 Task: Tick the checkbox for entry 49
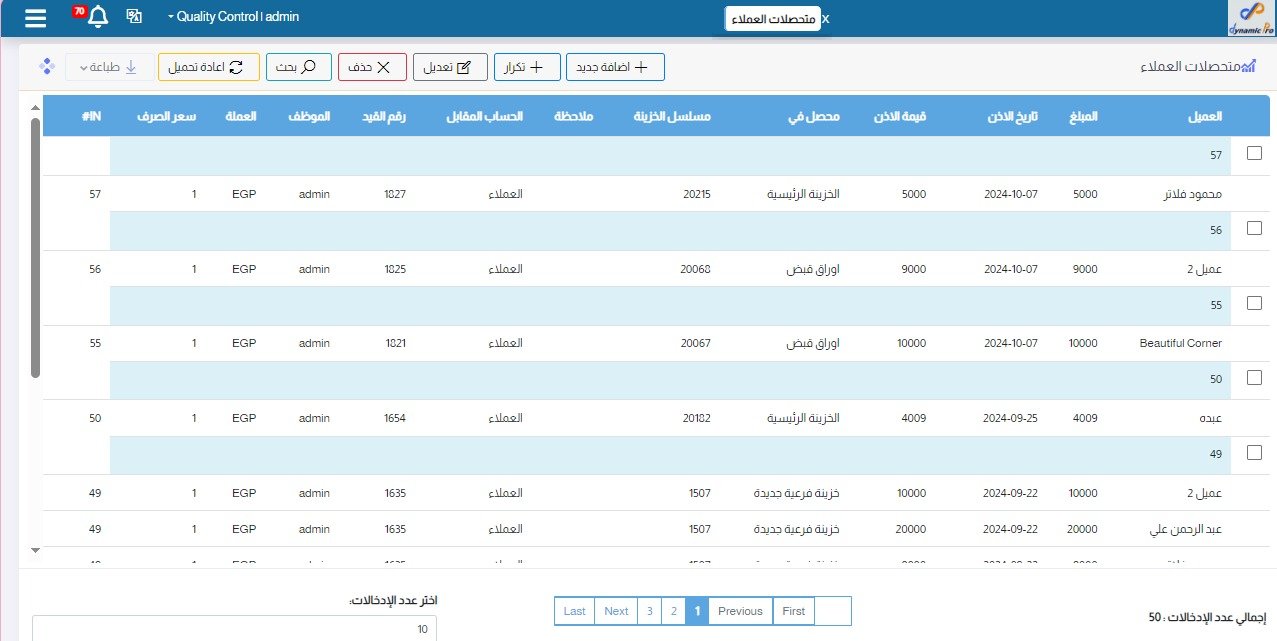[x=1254, y=453]
